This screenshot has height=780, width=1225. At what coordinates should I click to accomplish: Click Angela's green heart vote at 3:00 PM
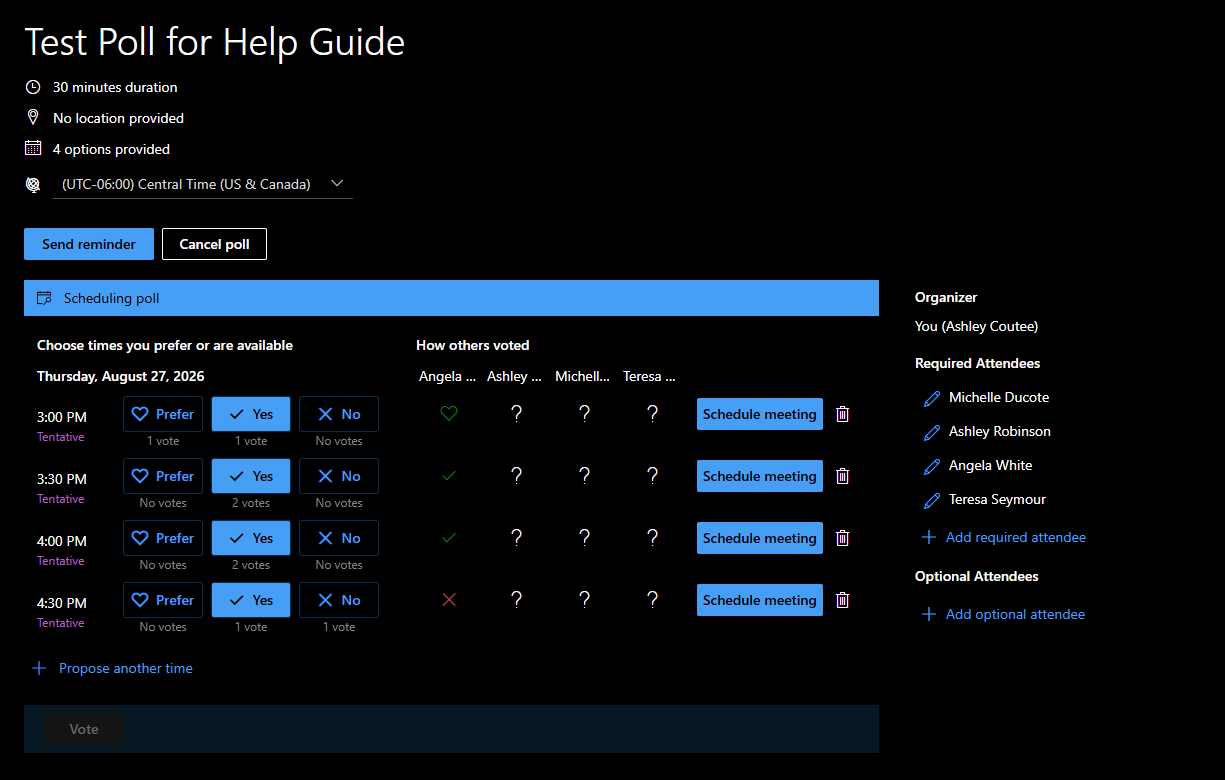(x=449, y=413)
